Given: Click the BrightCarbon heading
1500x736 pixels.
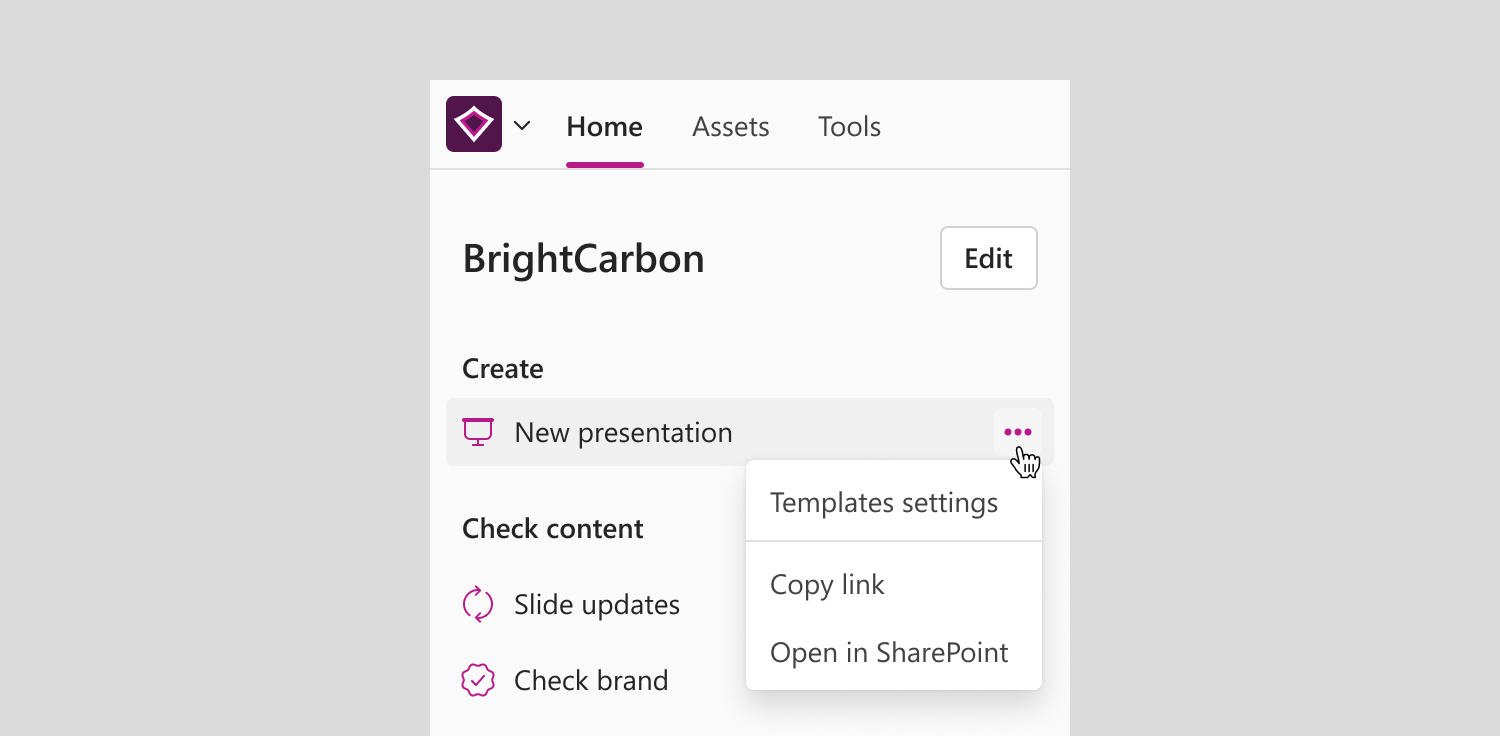Looking at the screenshot, I should pos(583,259).
